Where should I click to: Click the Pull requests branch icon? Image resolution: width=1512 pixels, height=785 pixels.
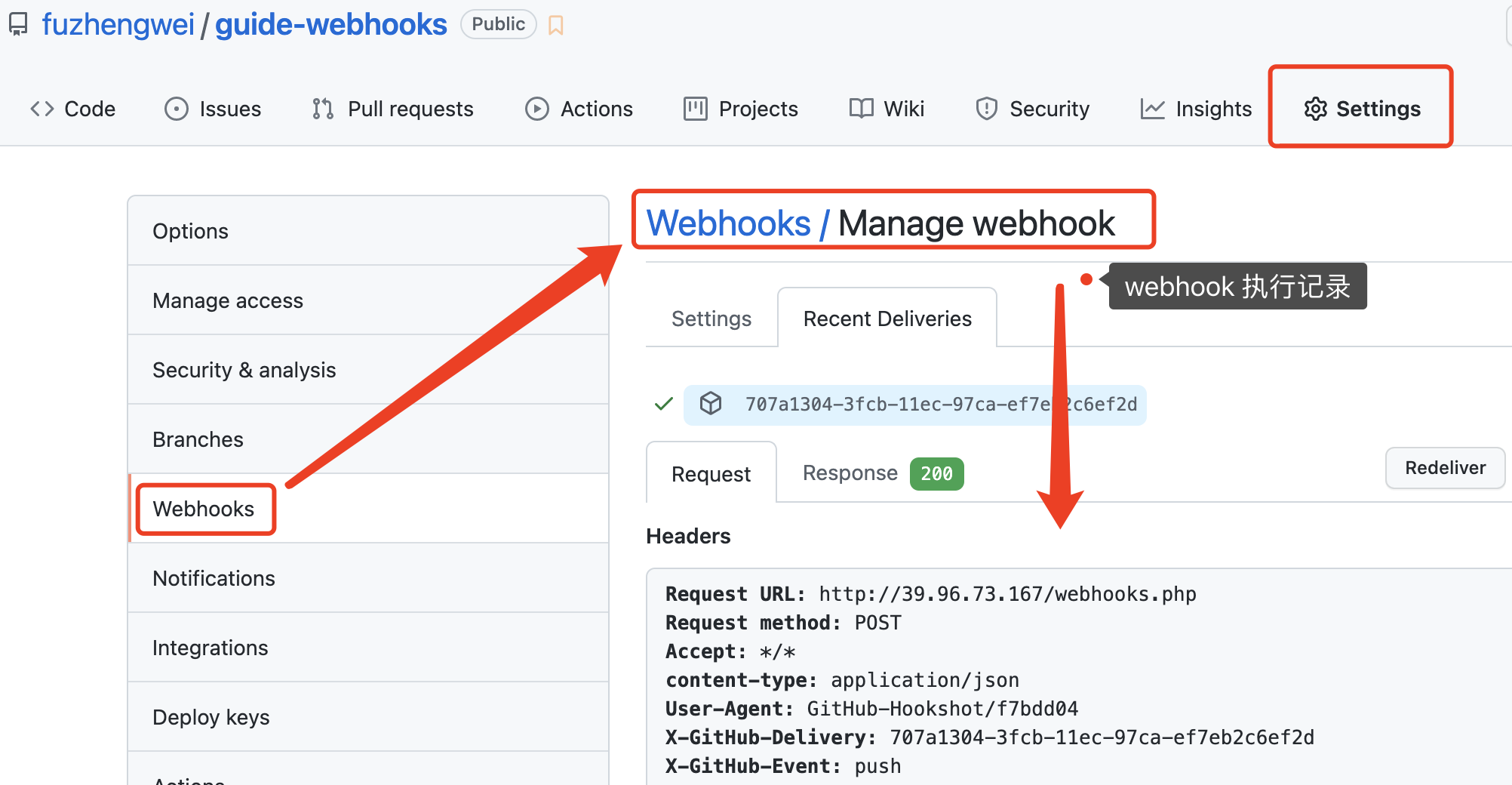coord(323,109)
